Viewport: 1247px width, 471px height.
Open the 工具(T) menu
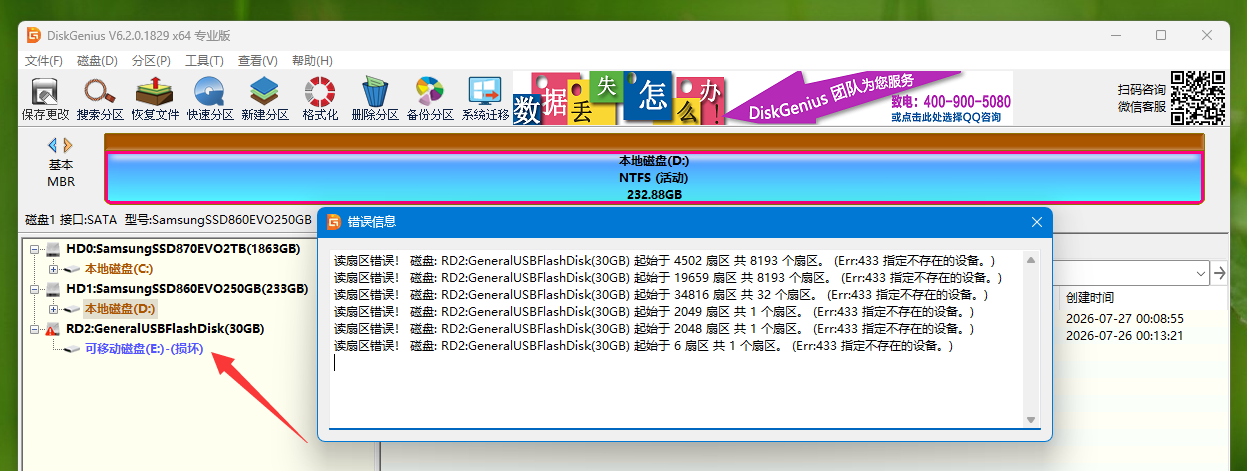coord(204,60)
